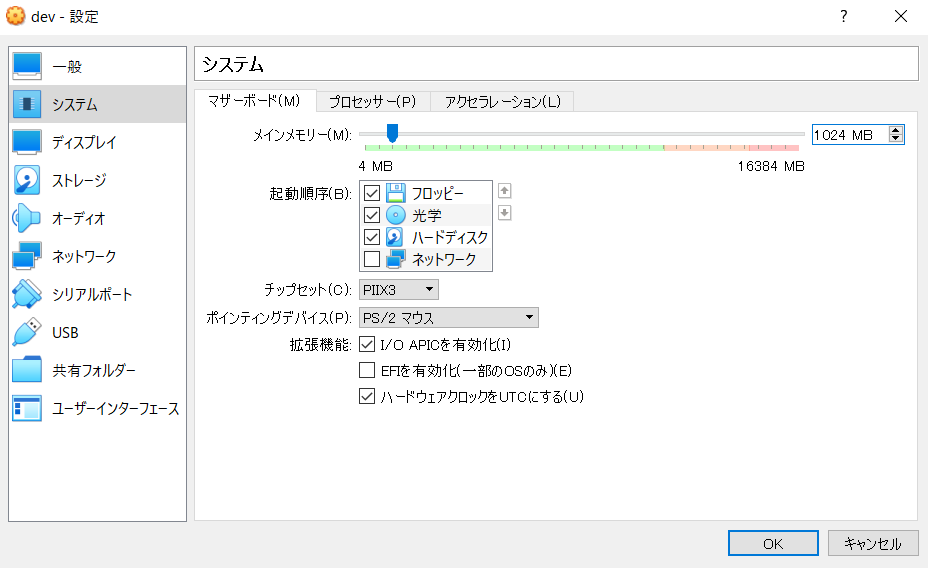Open the チップセット PIIX3 dropdown

398,289
